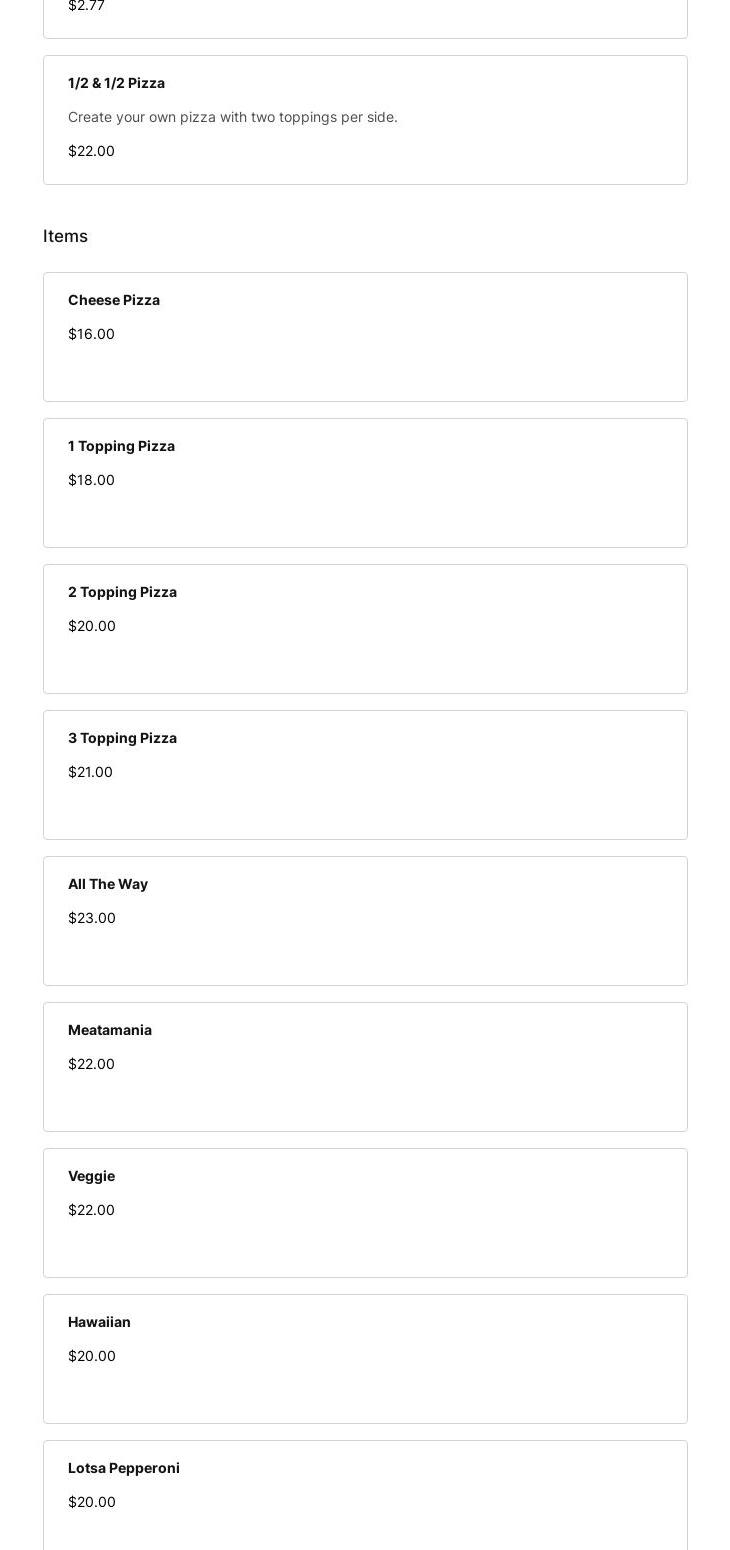Click the $22.00 price under Meatamania
Image resolution: width=730 pixels, height=1550 pixels.
coord(91,1064)
